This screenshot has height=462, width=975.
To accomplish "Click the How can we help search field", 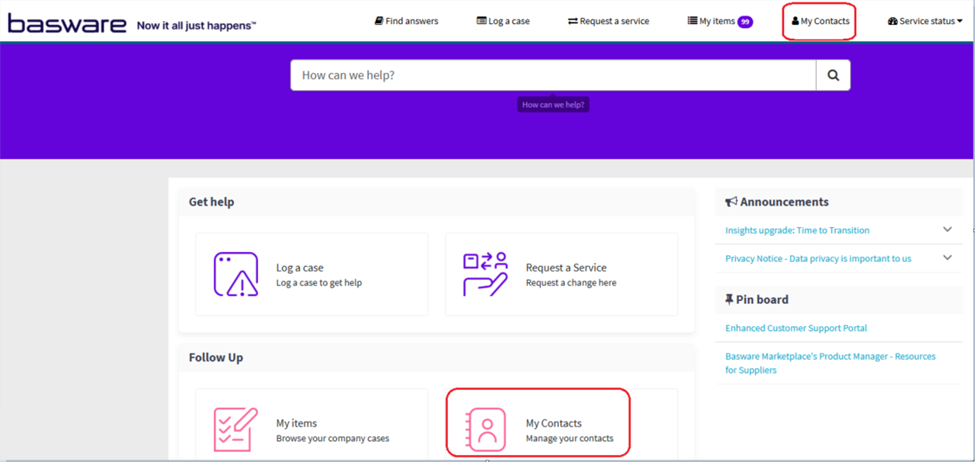I will tap(553, 75).
